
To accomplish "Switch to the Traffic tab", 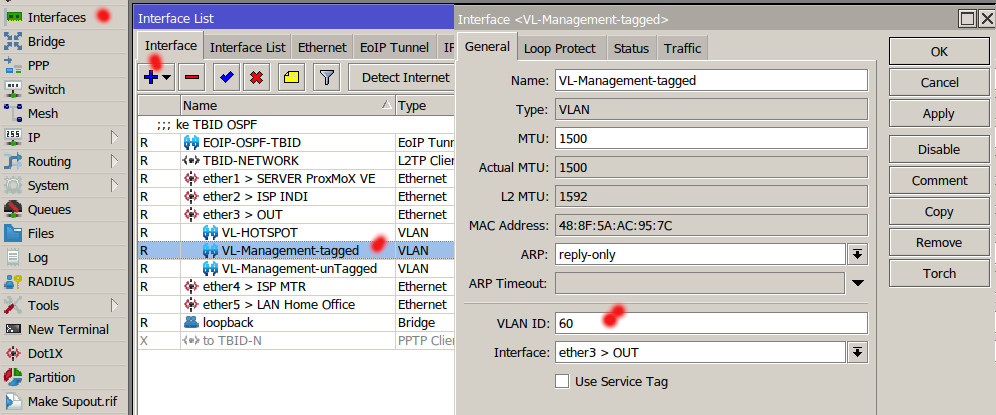I will click(682, 48).
